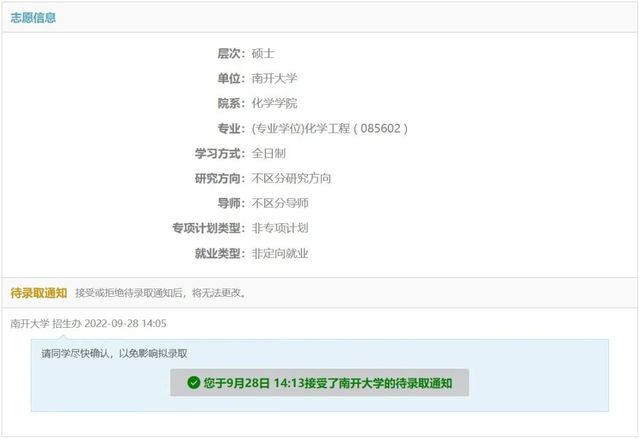639x439 pixels.
Task: Click the sender line 南开大学 招生办 2022-09-28
Action: point(88,323)
